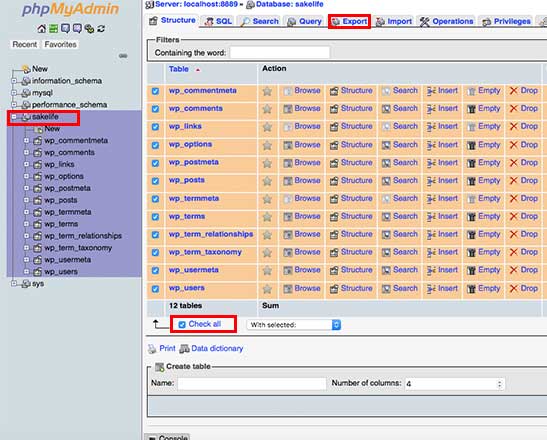This screenshot has height=440, width=547.
Task: Click Number of columns stepper arrows
Action: tap(499, 384)
